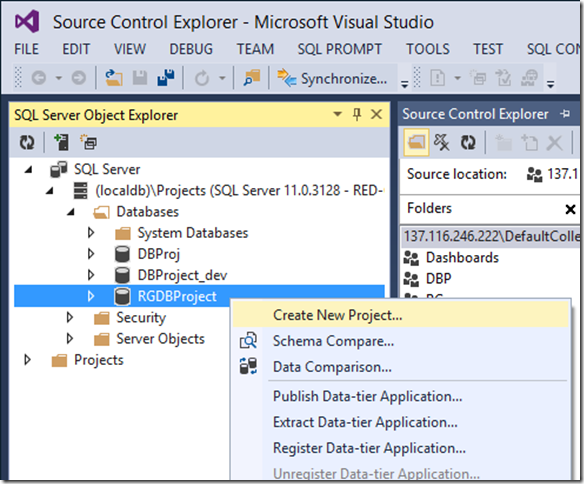Click the Source location server value
This screenshot has height=484, width=584.
[x=562, y=173]
